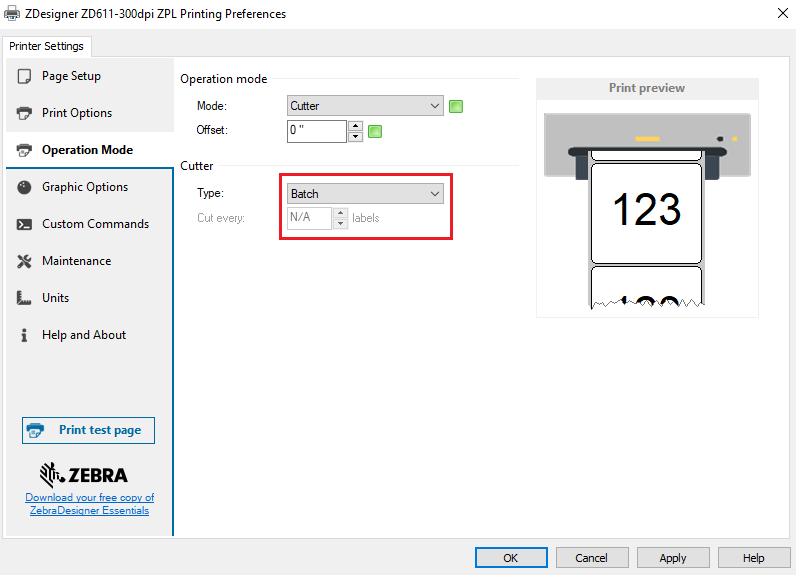Open the Operation Mode section
This screenshot has height=575, width=796.
87,150
